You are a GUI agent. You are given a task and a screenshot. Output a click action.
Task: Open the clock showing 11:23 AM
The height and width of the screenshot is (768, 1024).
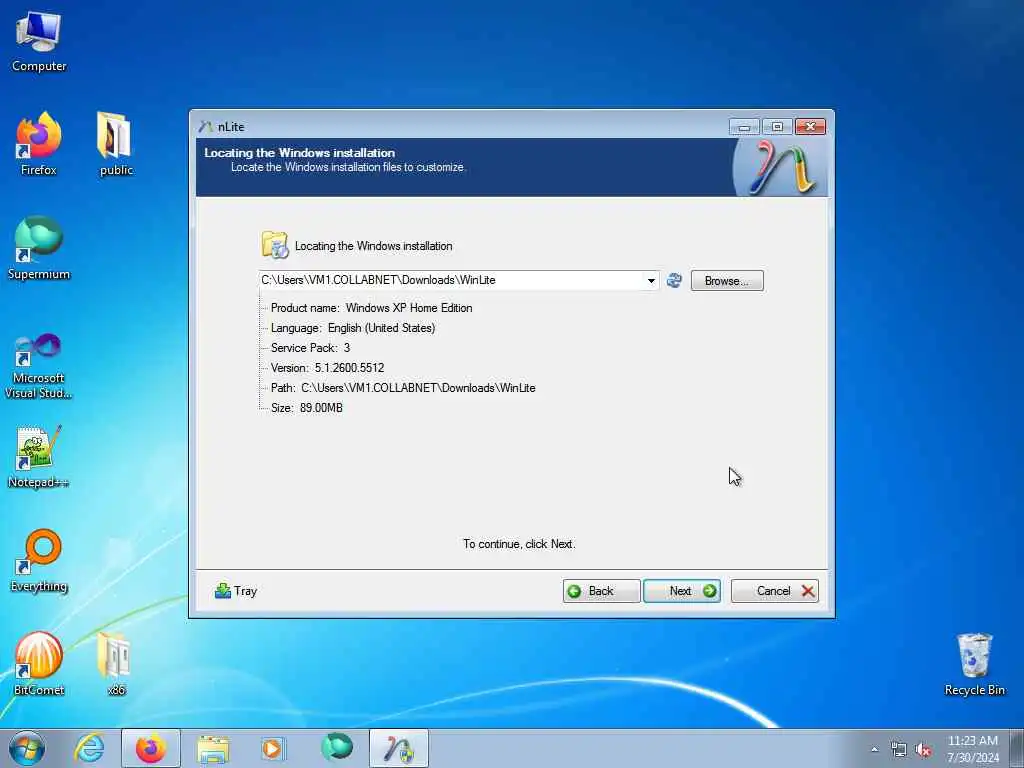tap(972, 749)
